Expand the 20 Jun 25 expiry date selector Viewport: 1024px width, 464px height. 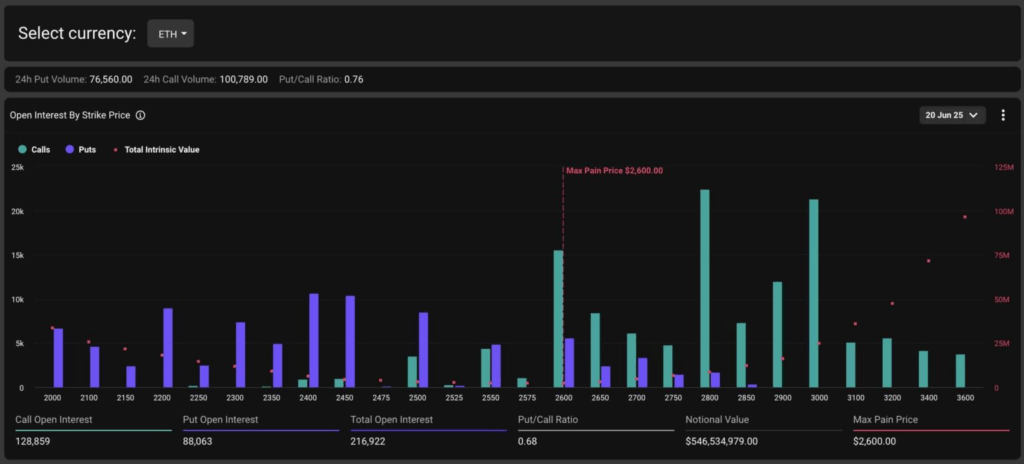click(x=953, y=115)
